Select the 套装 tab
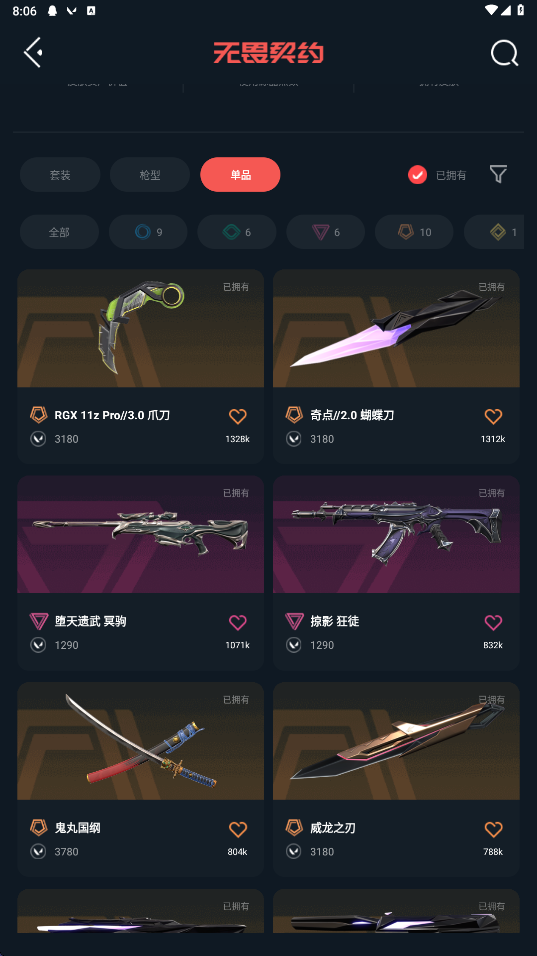The image size is (537, 956). click(60, 175)
